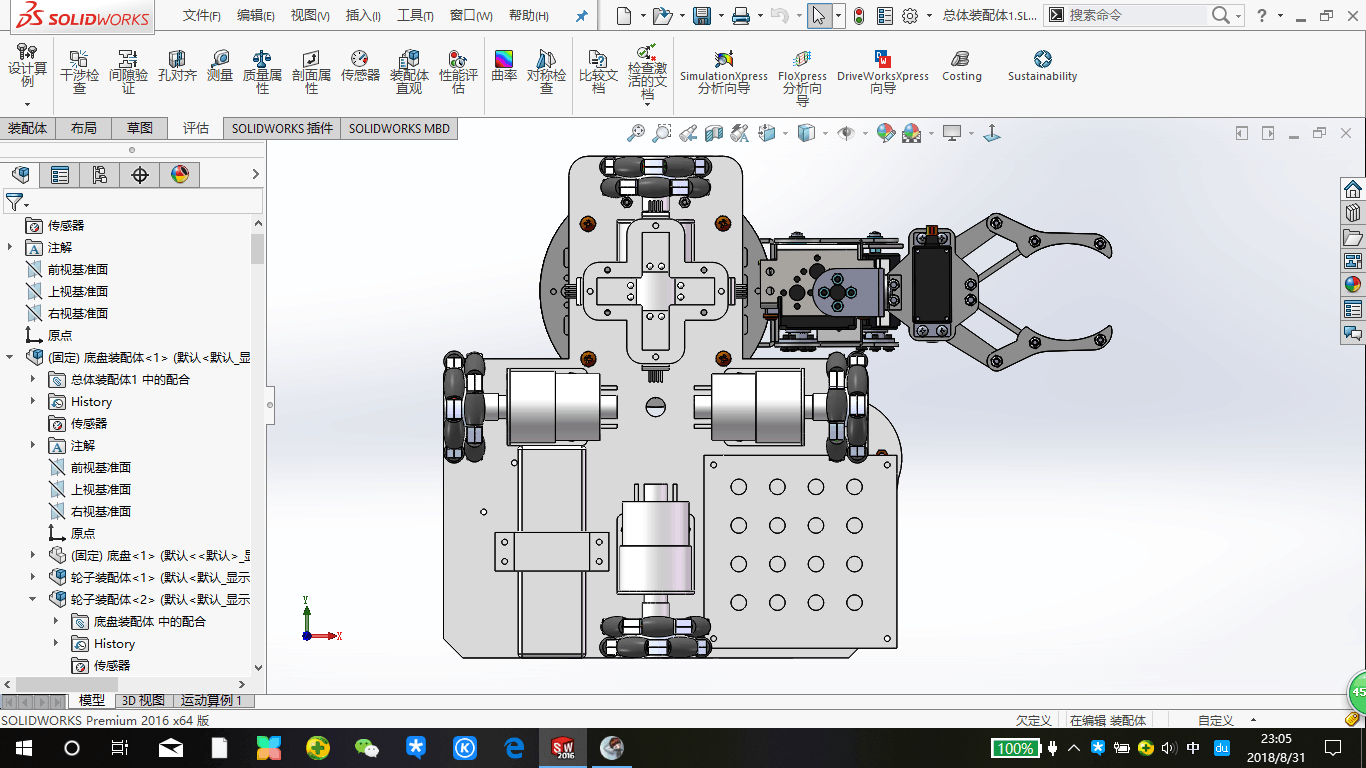
Task: Open the Appearances task pane tab
Action: click(1353, 285)
